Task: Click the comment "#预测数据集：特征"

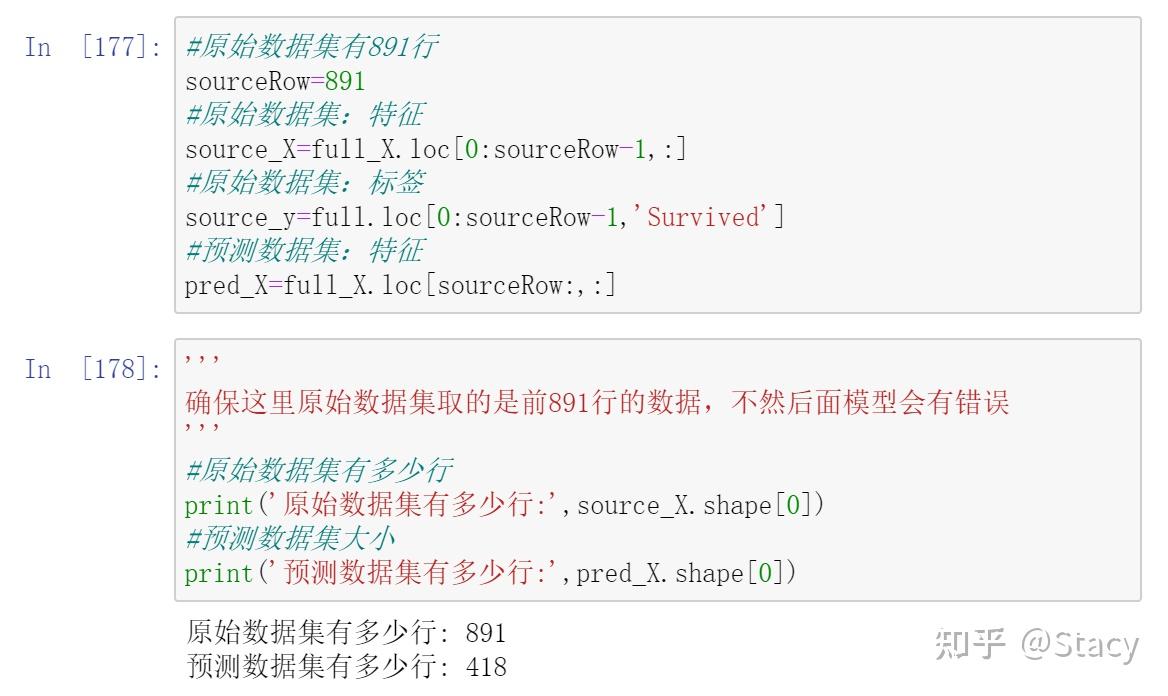Action: [x=304, y=251]
